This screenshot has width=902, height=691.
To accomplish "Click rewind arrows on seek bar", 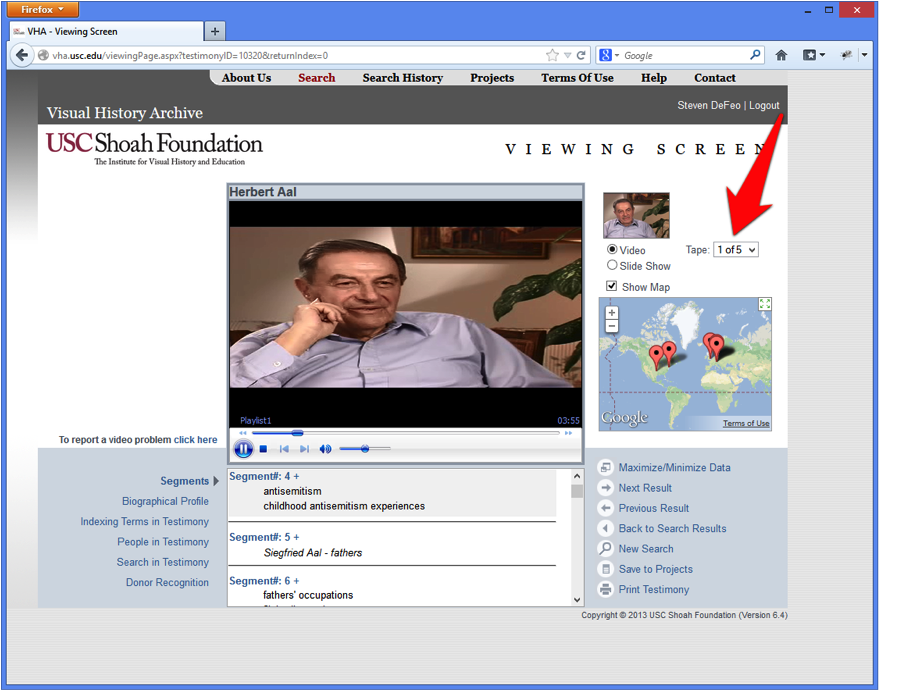I will point(243,433).
